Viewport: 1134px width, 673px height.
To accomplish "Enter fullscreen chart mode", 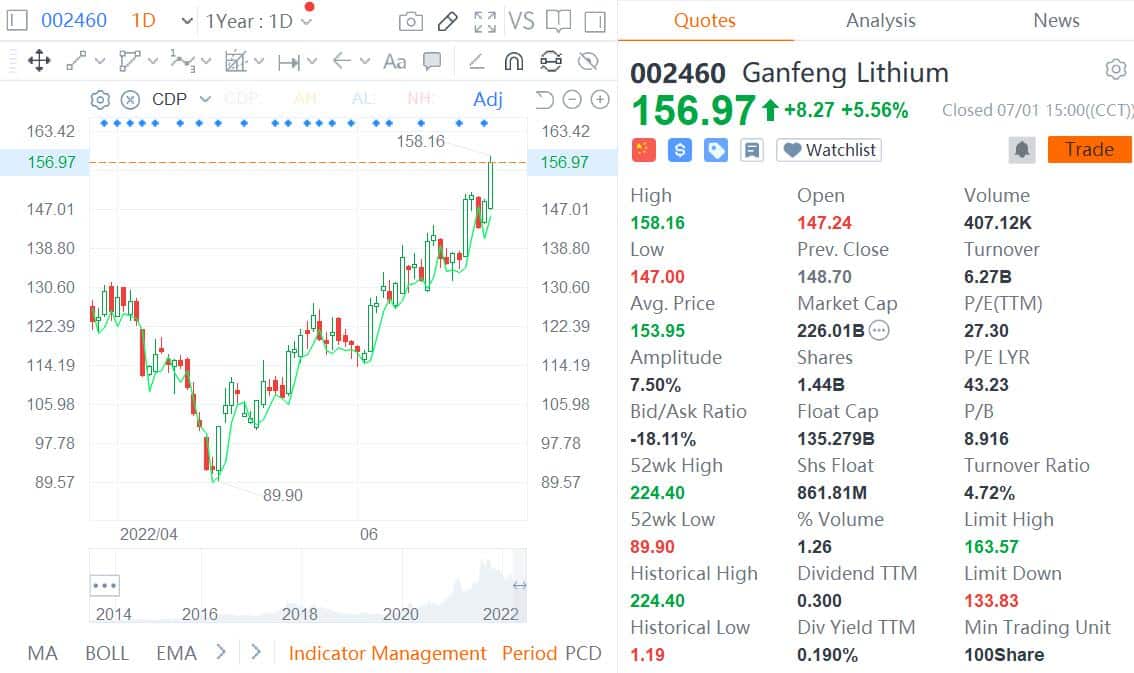I will click(484, 20).
